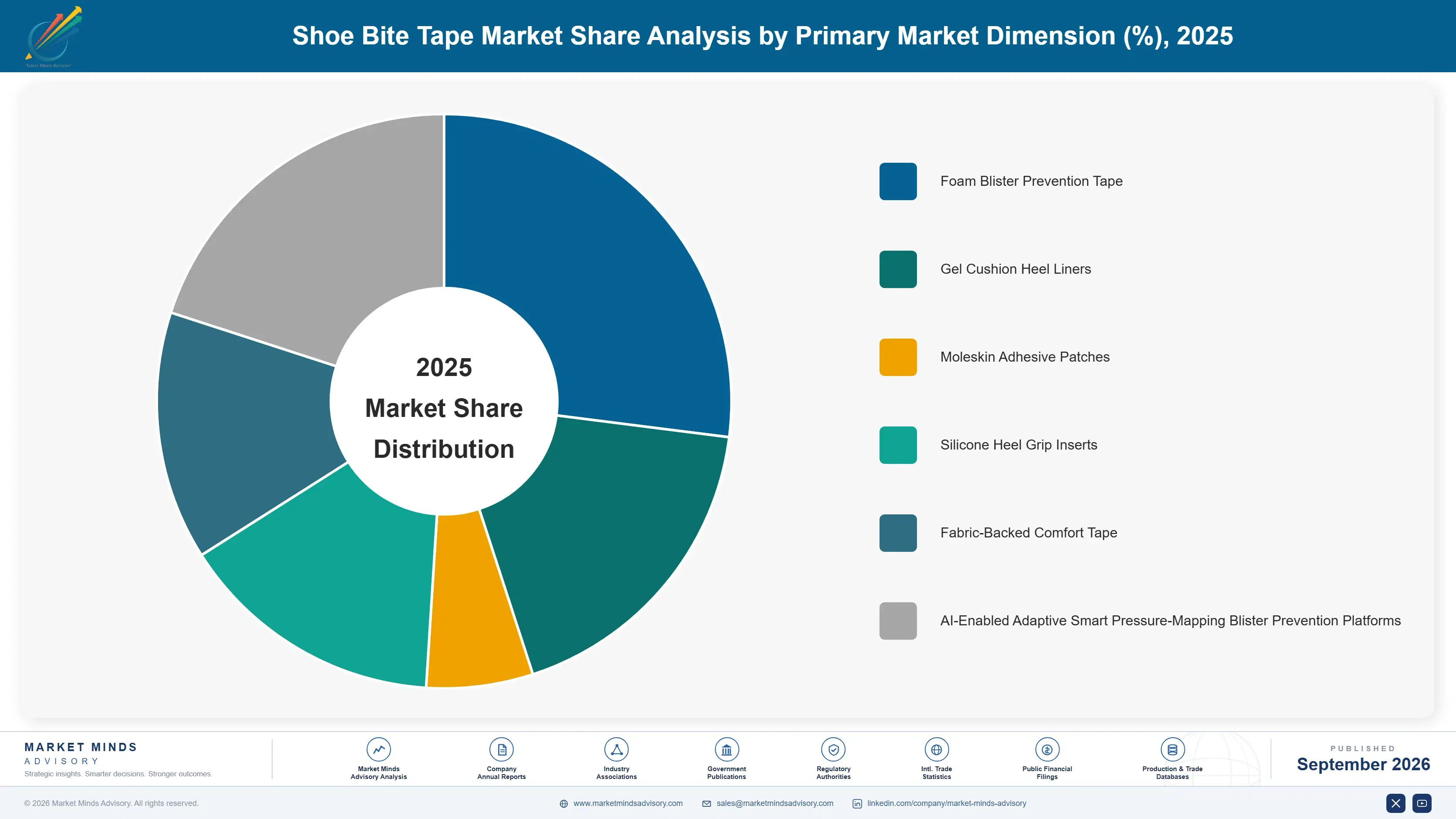Click the 'Moleskin Adhesive Patches' legend label

1025,357
